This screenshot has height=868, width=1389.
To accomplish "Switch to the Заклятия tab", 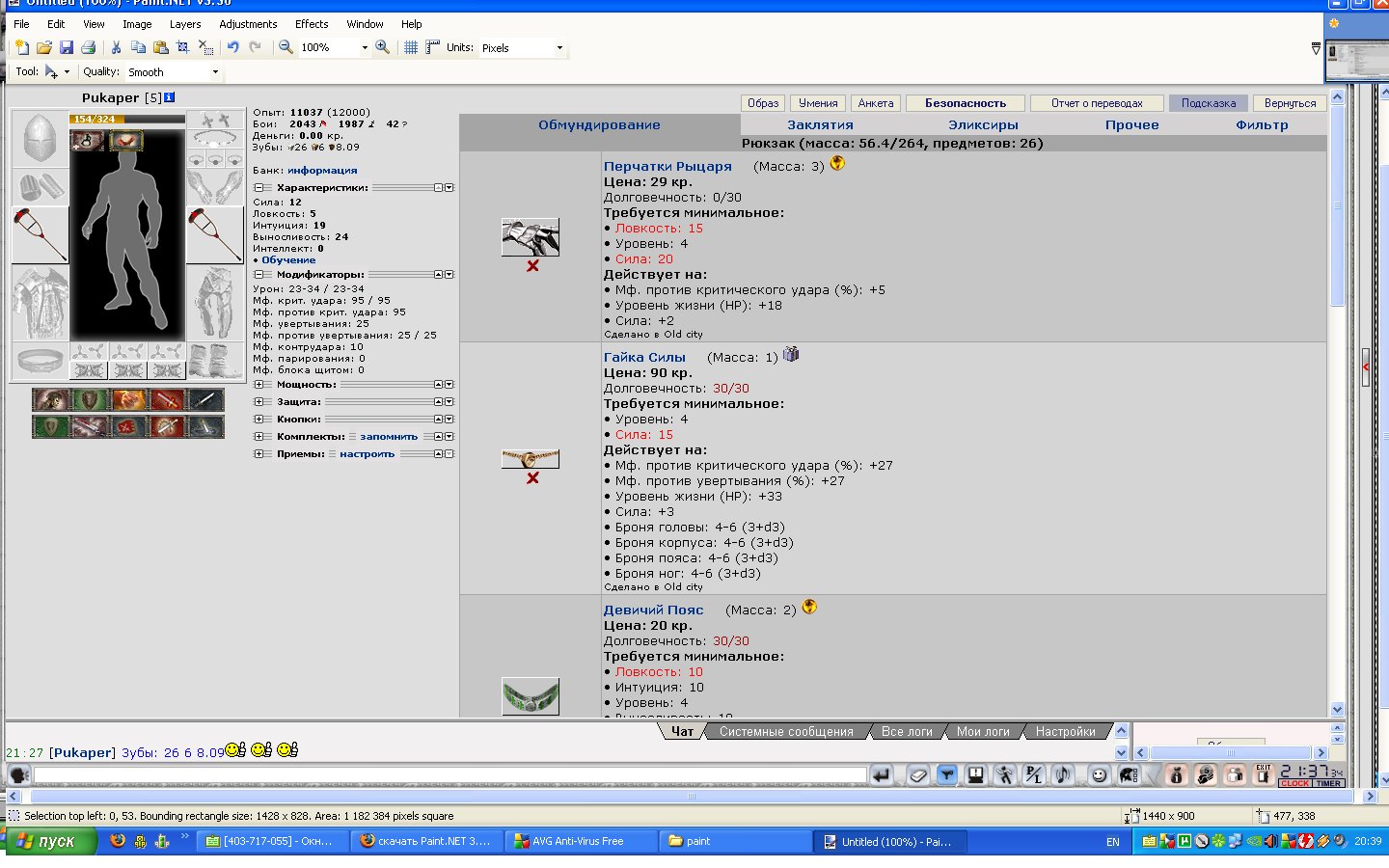I will click(x=820, y=125).
